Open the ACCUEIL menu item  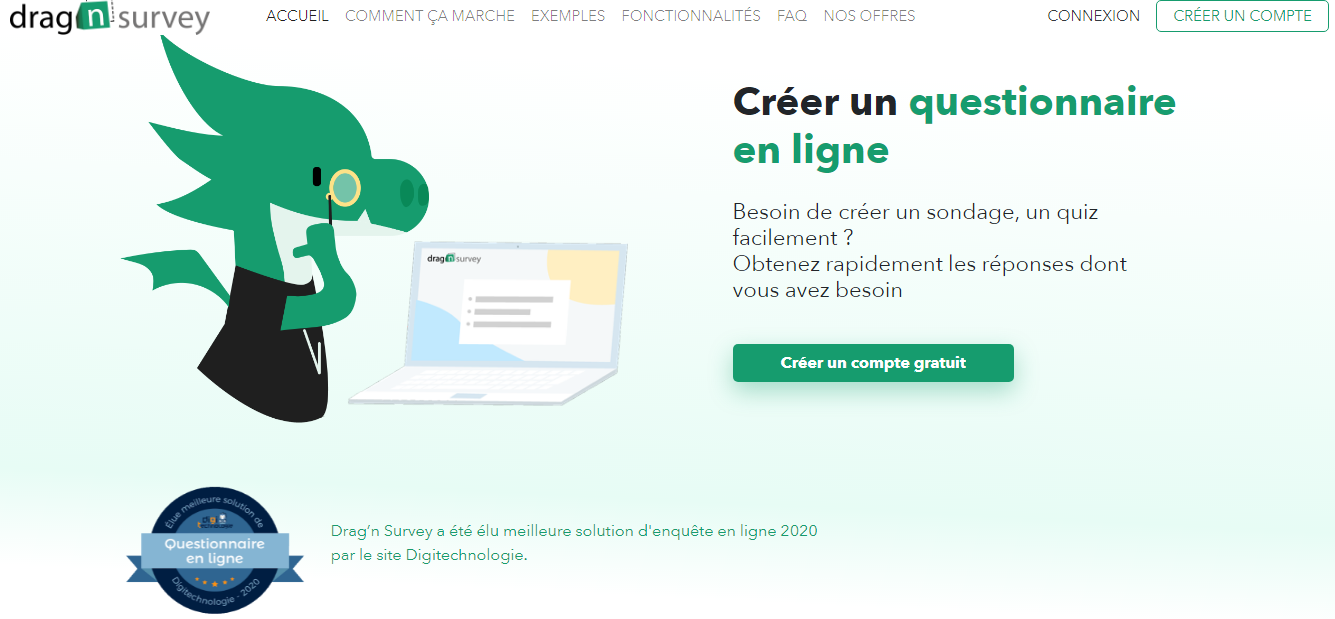pyautogui.click(x=297, y=16)
